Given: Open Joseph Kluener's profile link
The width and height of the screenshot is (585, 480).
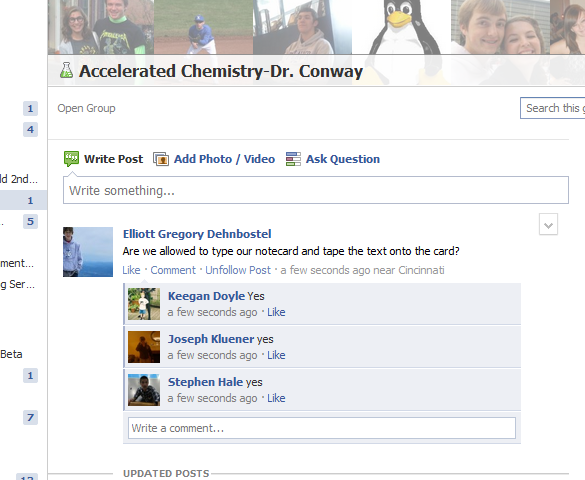Looking at the screenshot, I should pyautogui.click(x=211, y=339).
